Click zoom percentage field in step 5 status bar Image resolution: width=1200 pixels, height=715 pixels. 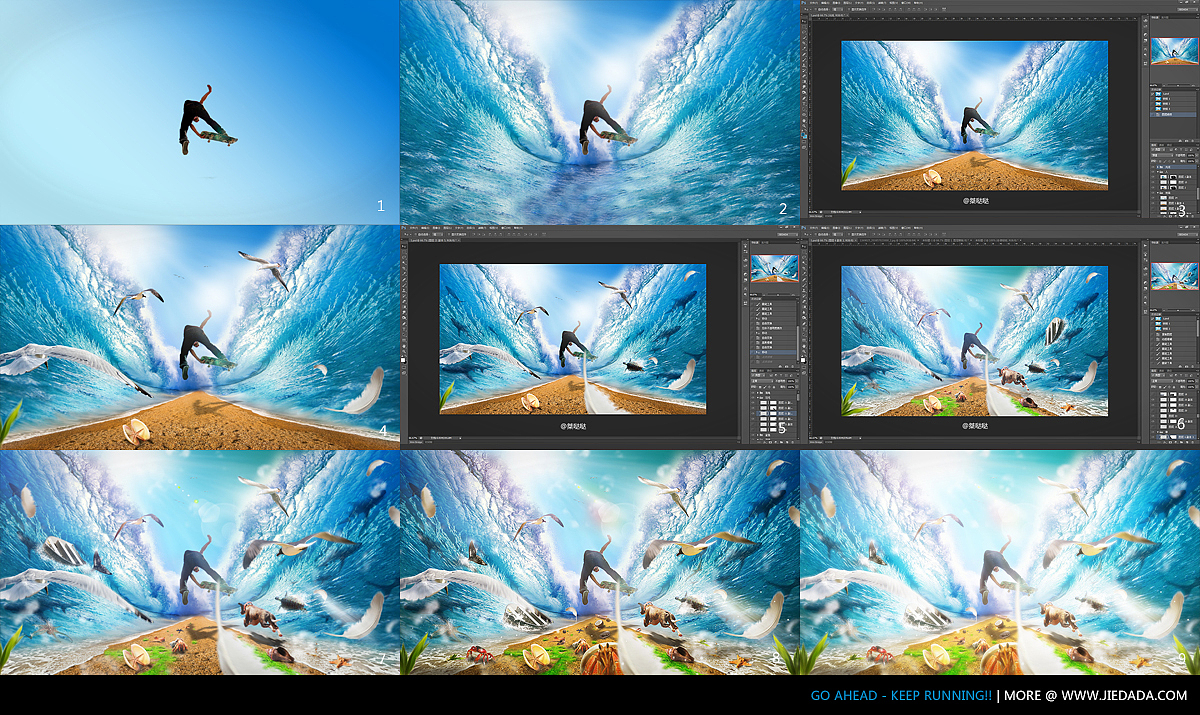(x=413, y=437)
